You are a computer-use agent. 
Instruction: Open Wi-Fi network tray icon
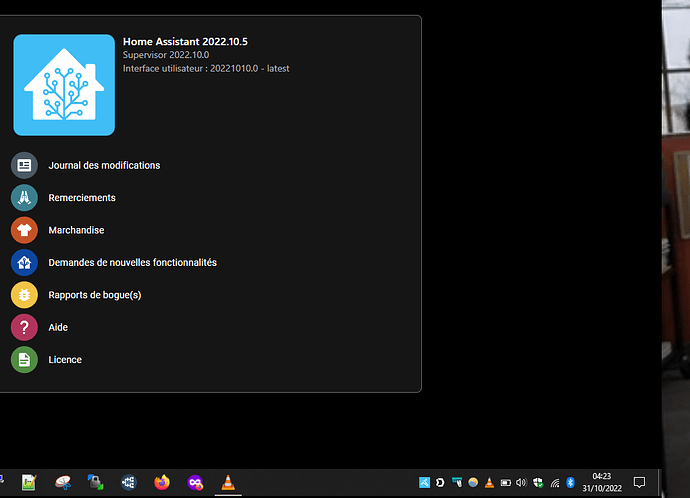pyautogui.click(x=555, y=483)
